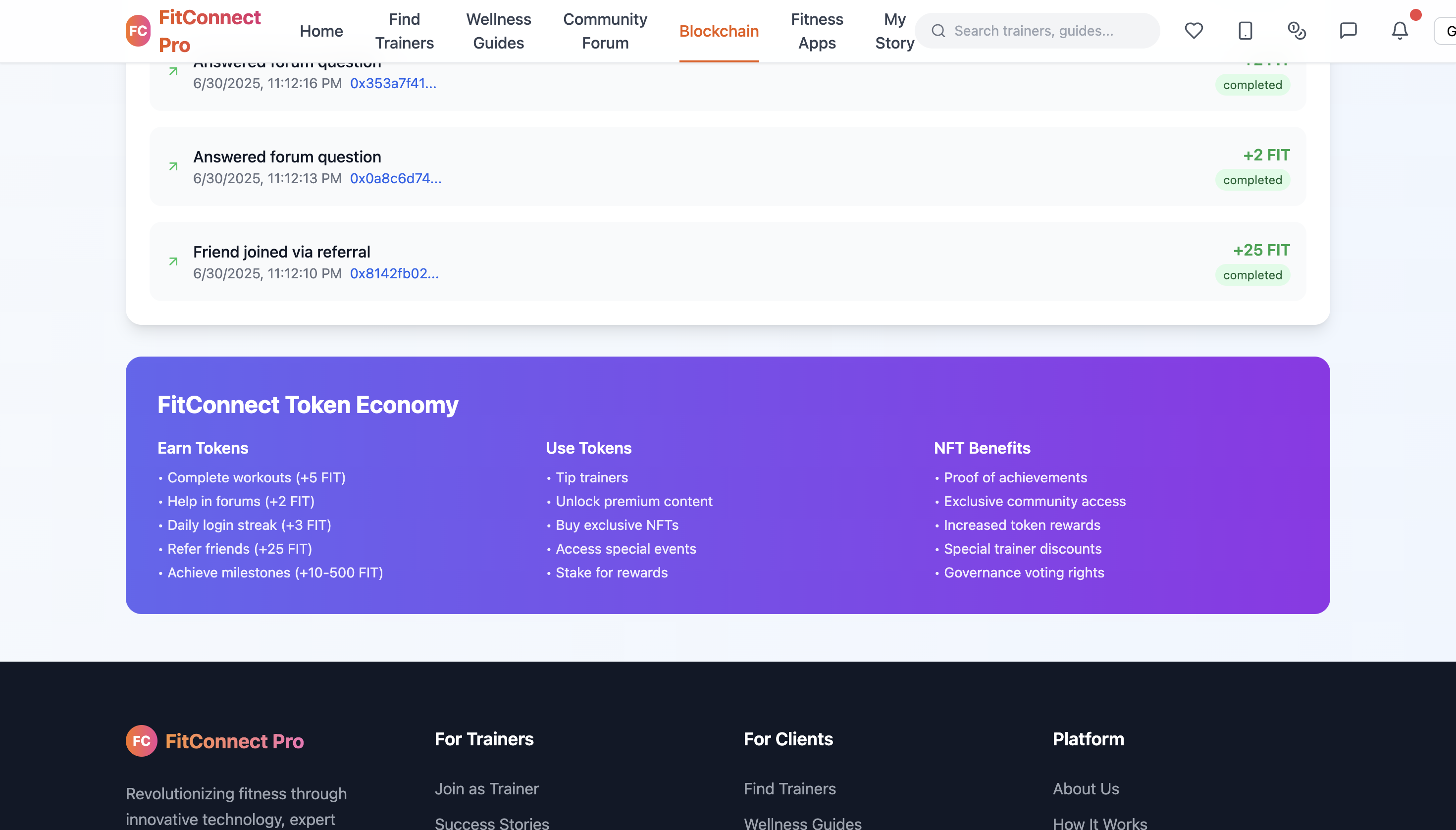Click the coins token wallet icon
This screenshot has height=830, width=1456.
pyautogui.click(x=1297, y=31)
